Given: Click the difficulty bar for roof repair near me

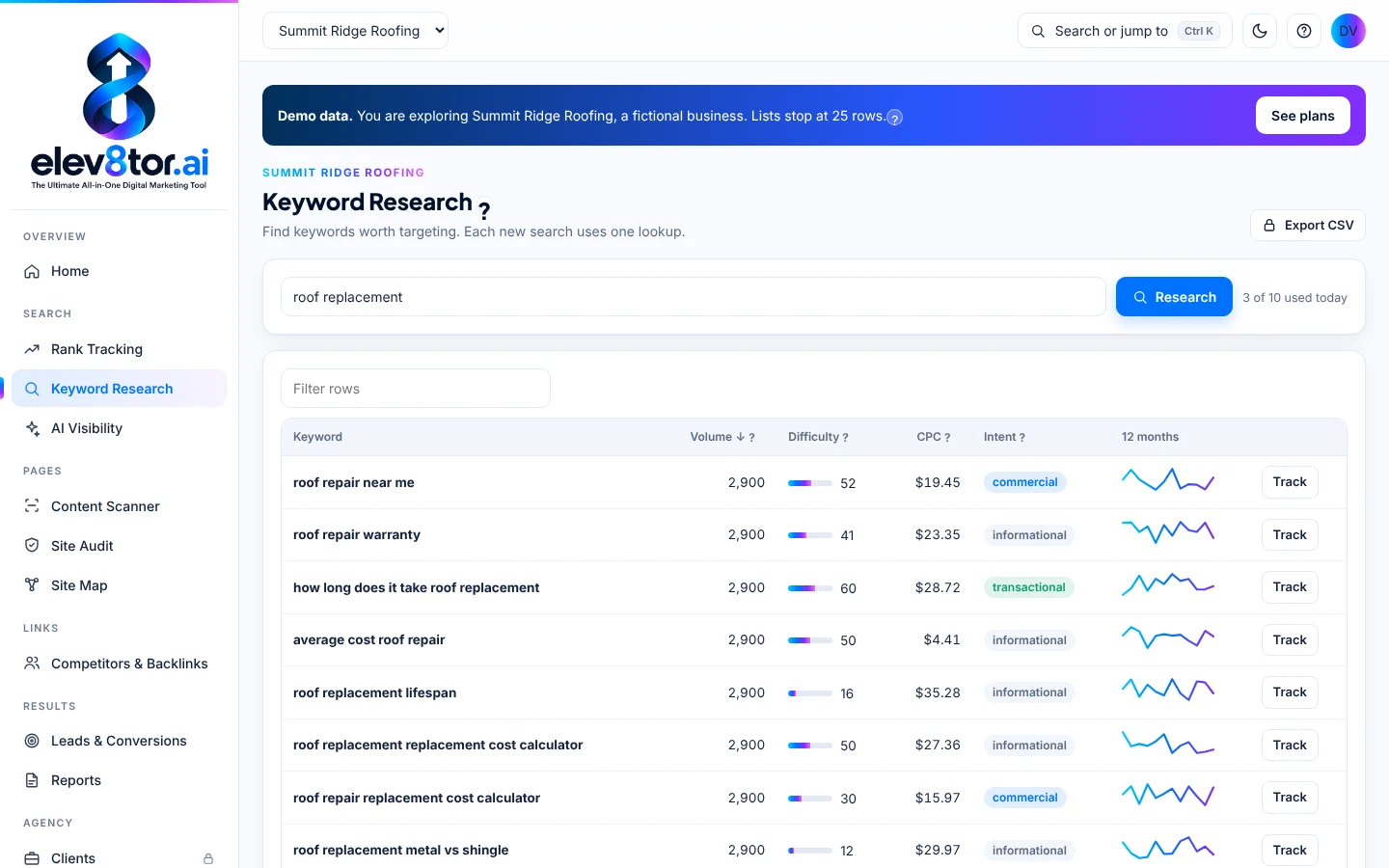Looking at the screenshot, I should point(810,483).
